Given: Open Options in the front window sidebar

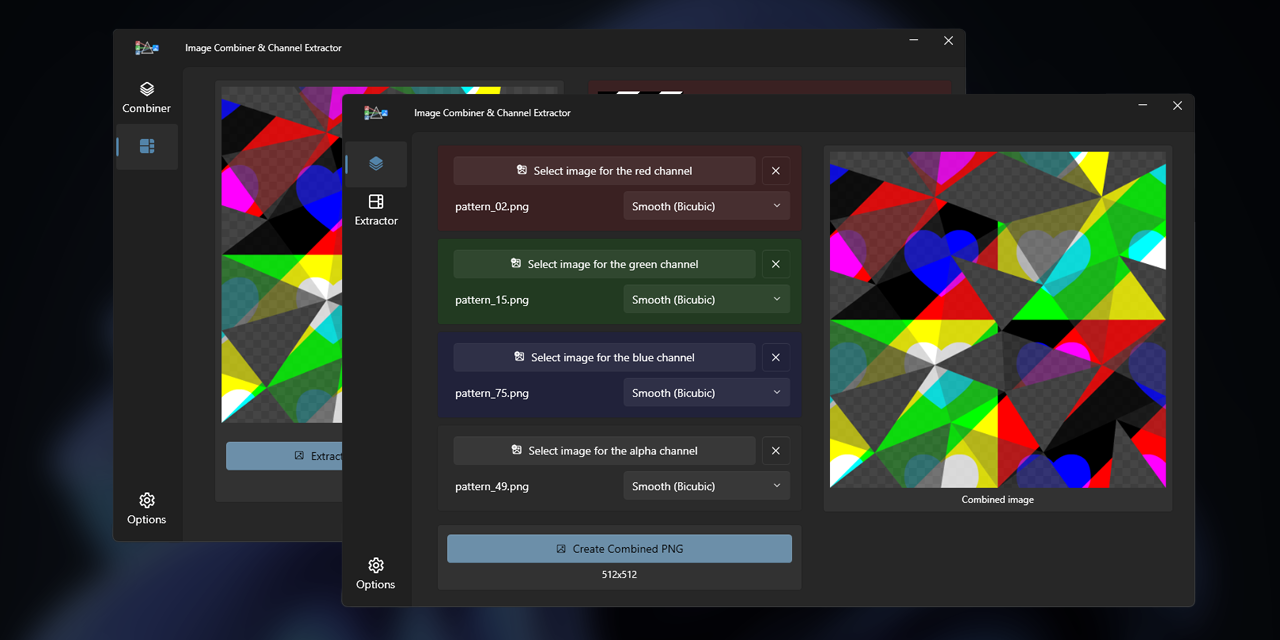Looking at the screenshot, I should click(376, 574).
